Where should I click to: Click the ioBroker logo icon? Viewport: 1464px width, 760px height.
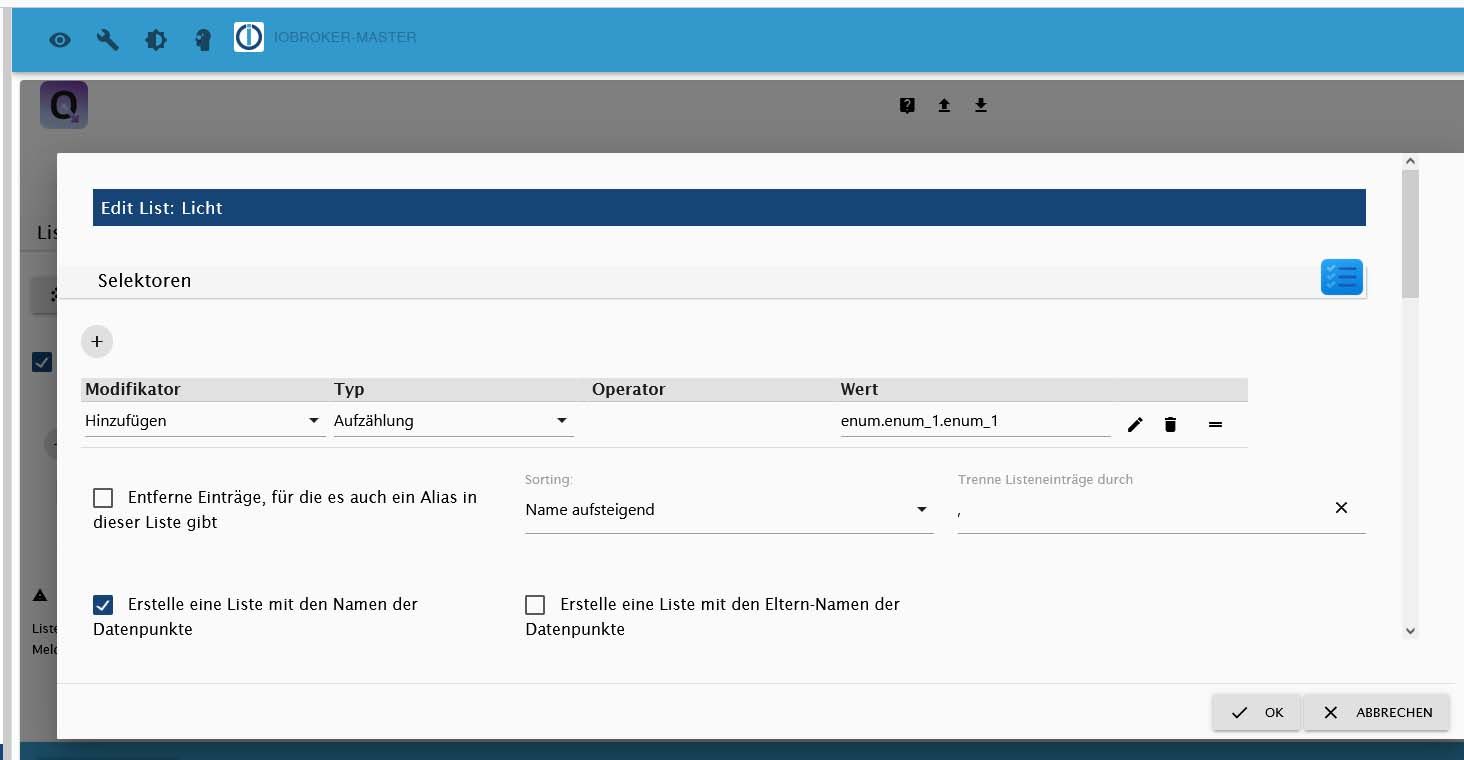249,37
